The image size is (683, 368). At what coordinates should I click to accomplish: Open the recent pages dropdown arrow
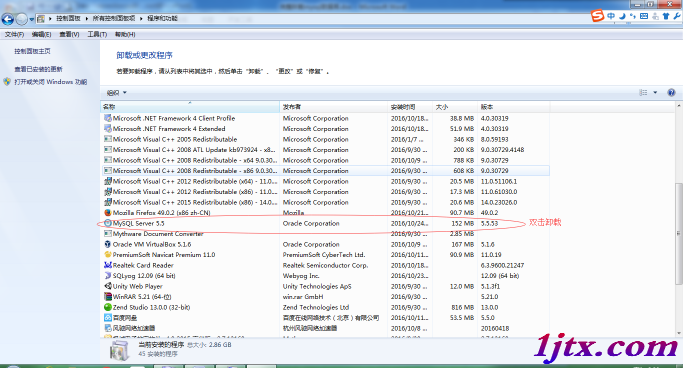31,19
